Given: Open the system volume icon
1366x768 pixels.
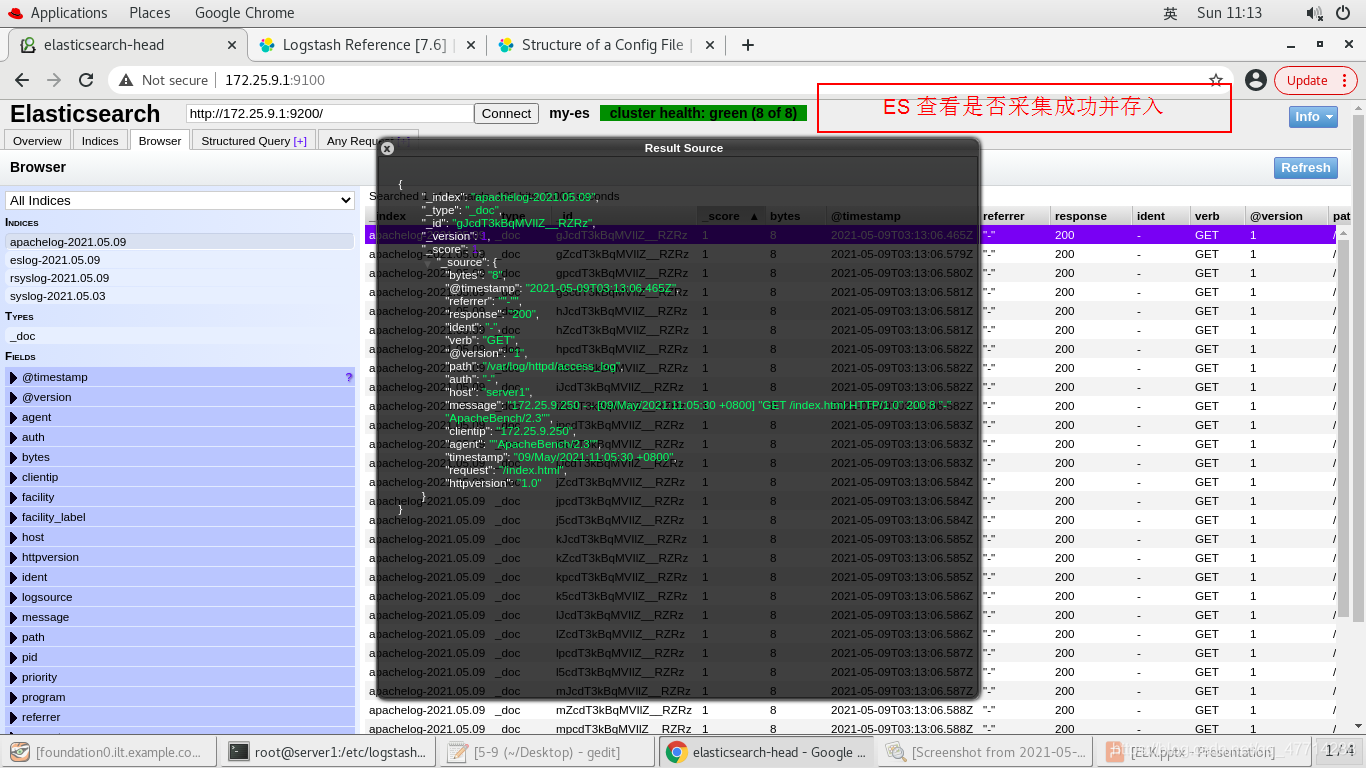Looking at the screenshot, I should coord(1315,13).
